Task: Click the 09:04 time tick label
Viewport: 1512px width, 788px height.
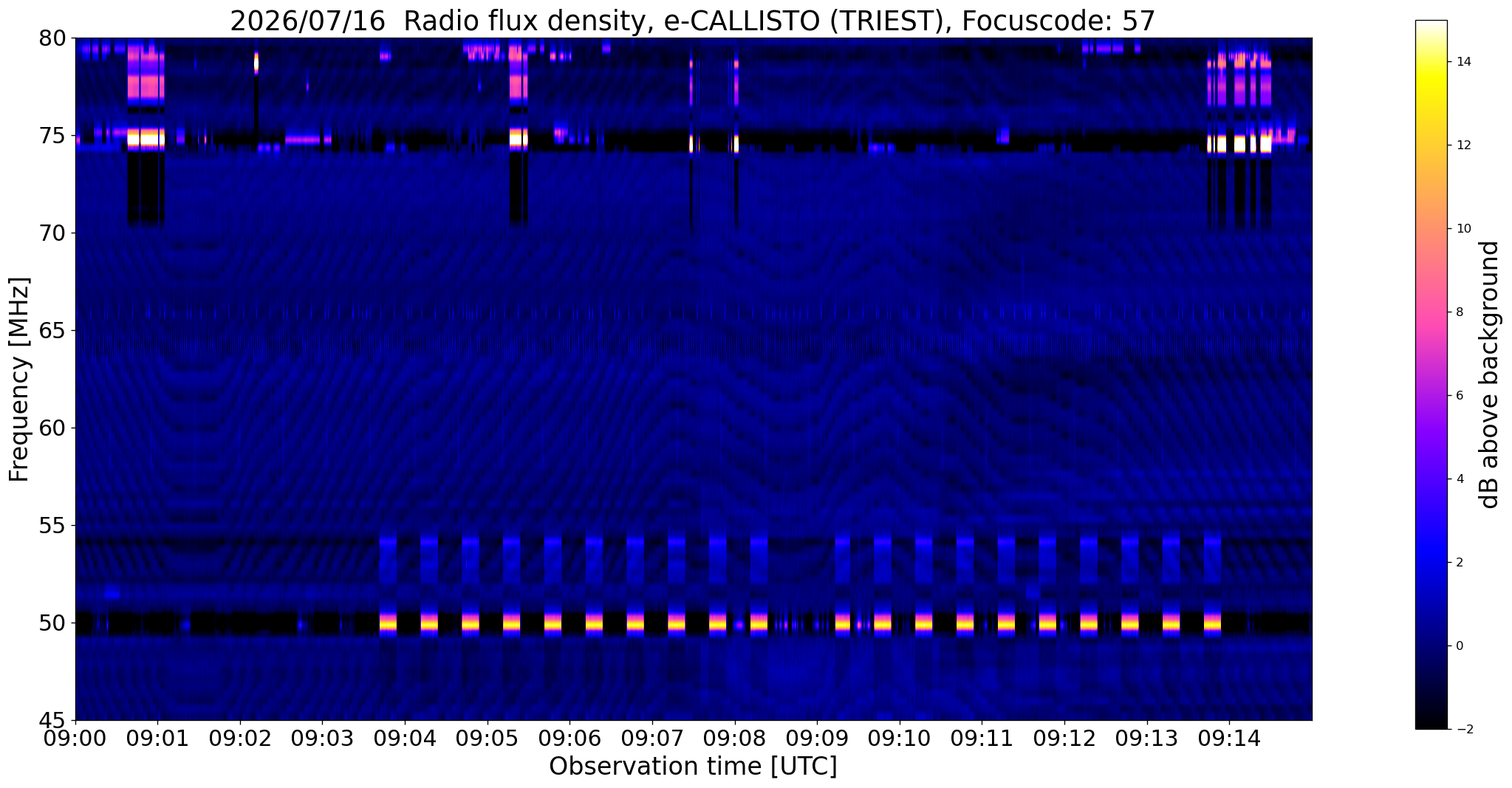Action: [x=405, y=737]
